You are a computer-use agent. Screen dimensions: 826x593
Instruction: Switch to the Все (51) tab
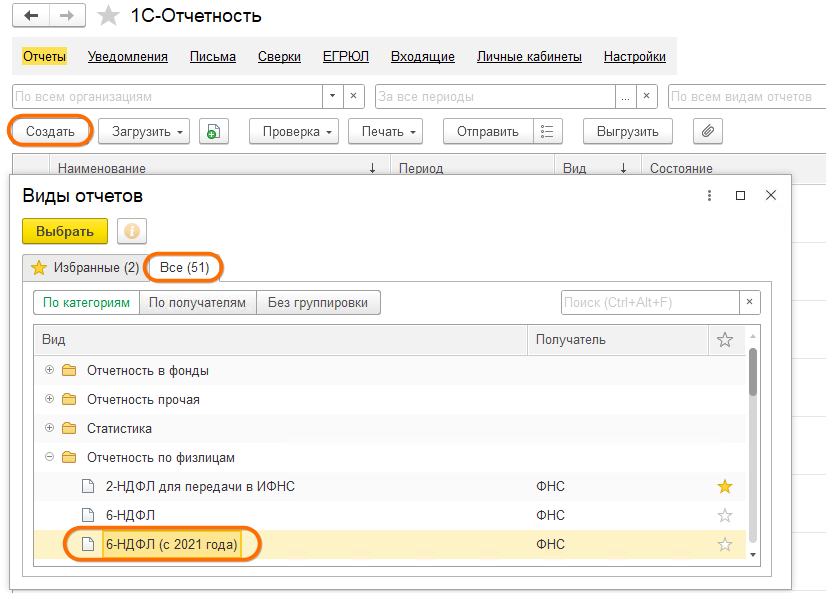click(184, 268)
